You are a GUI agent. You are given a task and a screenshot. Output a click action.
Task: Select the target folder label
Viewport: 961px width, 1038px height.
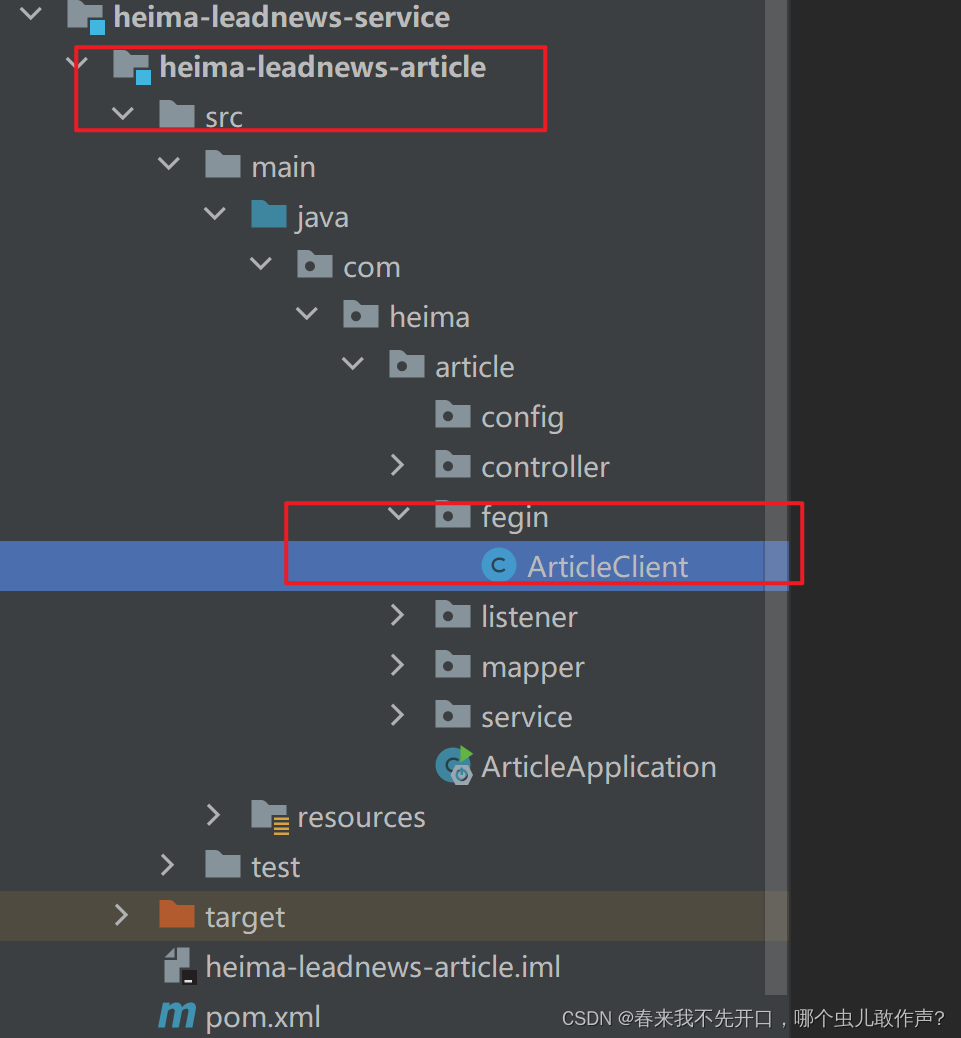point(245,918)
